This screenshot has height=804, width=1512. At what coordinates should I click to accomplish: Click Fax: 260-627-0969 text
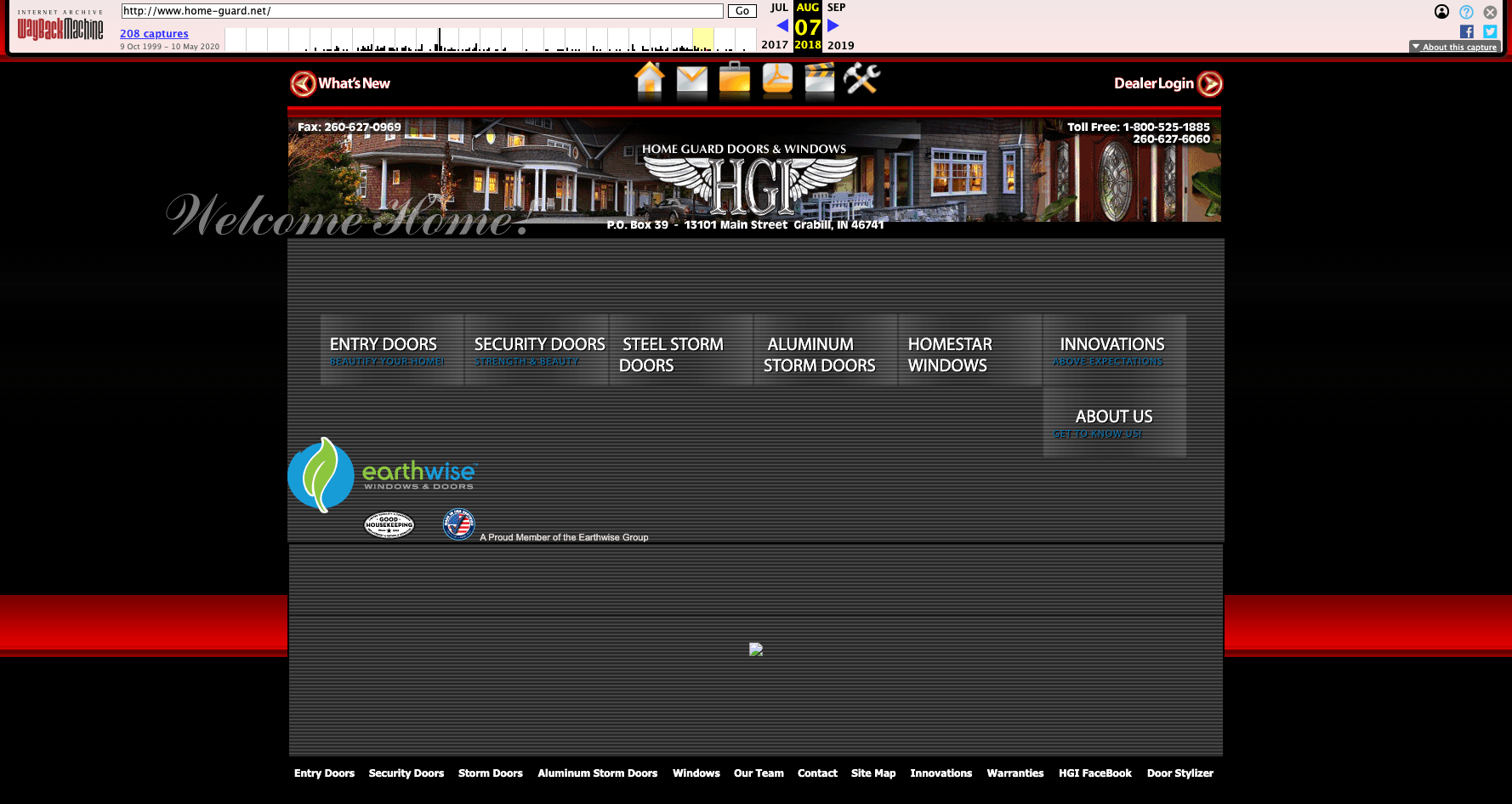[349, 127]
